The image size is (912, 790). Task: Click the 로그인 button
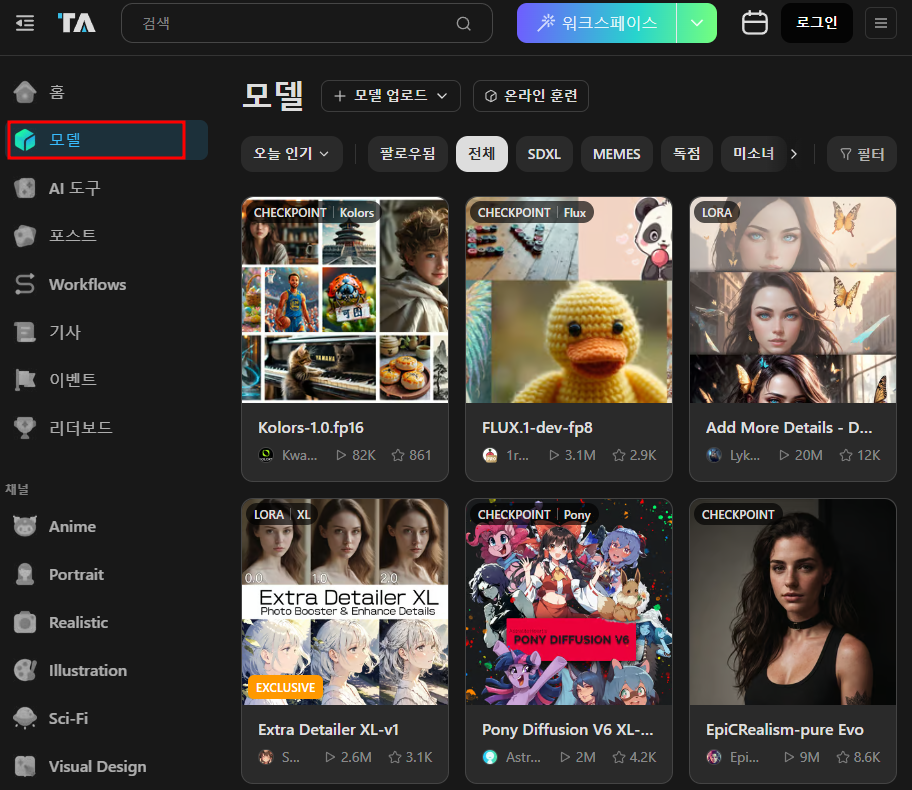817,23
